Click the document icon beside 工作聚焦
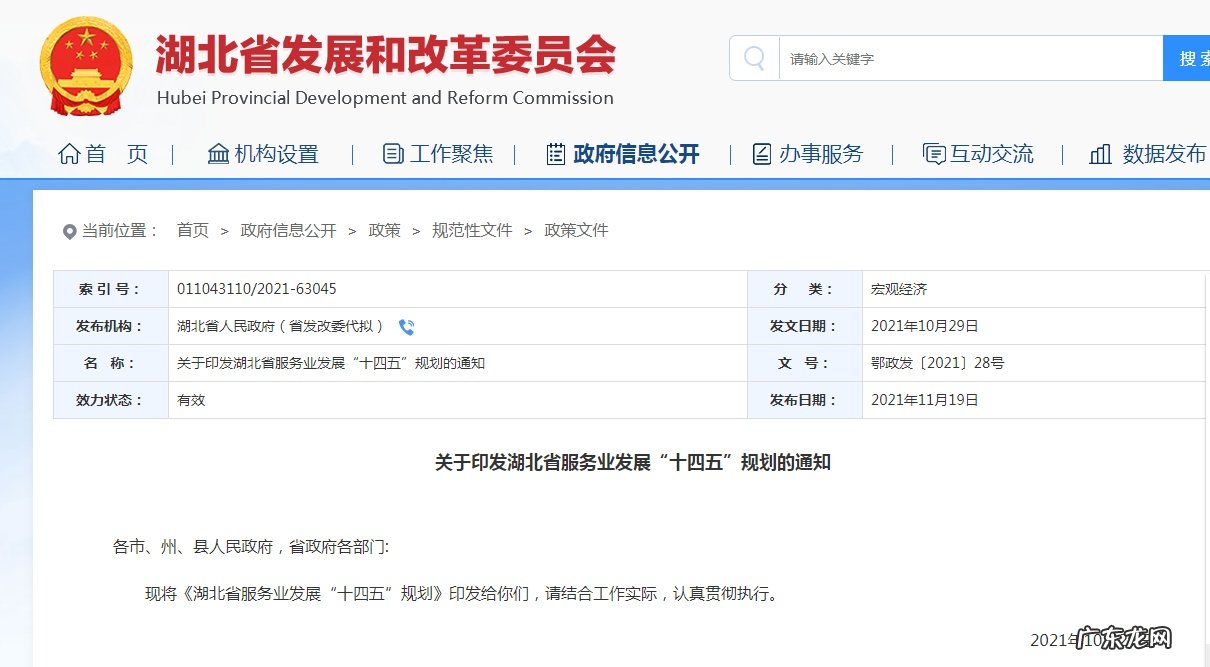The width and height of the screenshot is (1210, 667). point(393,154)
